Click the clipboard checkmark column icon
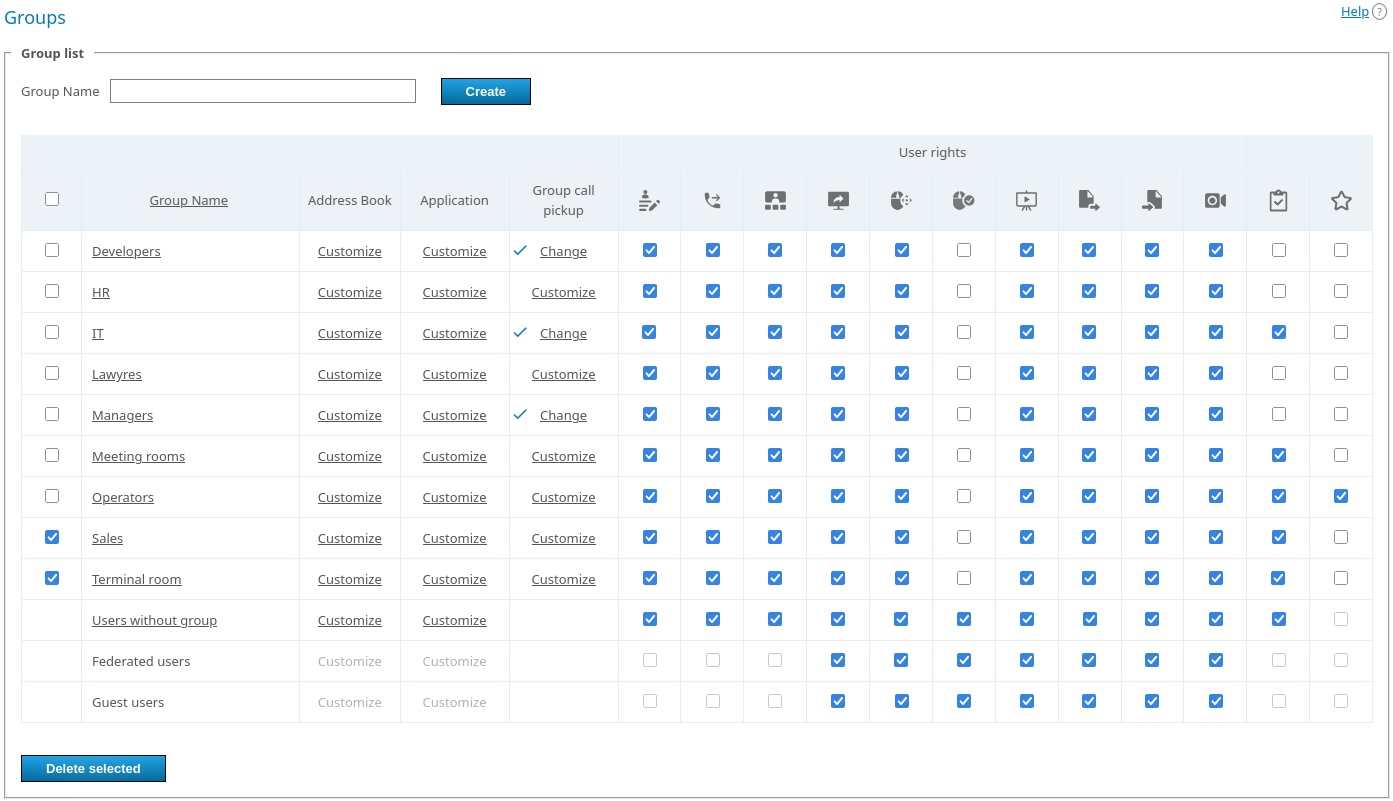Viewport: 1393px width, 801px height. 1278,201
